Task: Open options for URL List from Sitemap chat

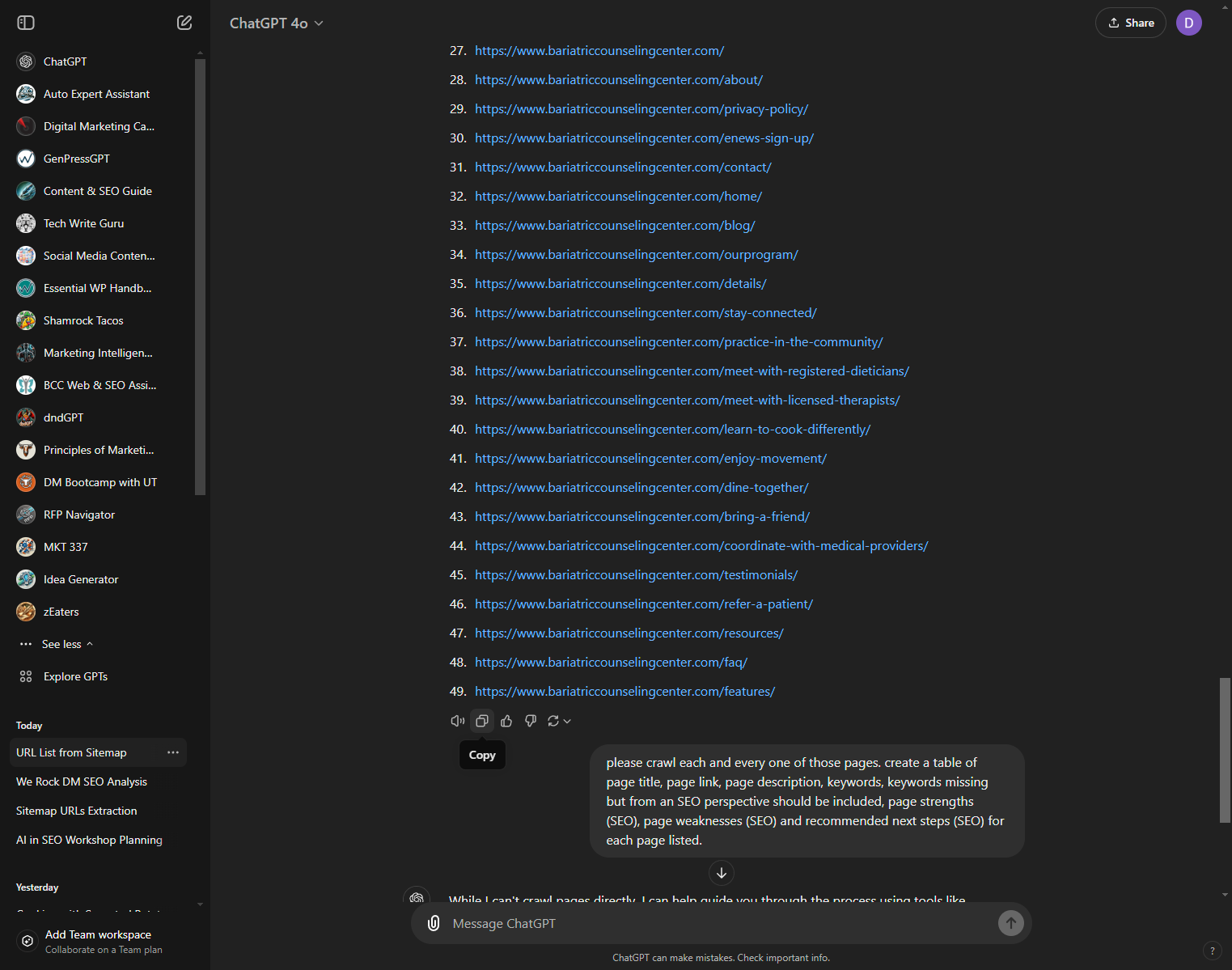Action: tap(173, 752)
